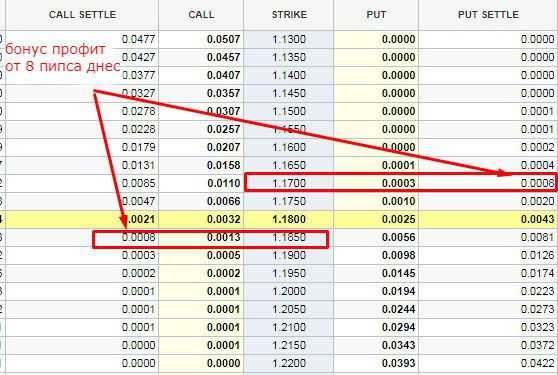
Task: Click put value 0.0145
Action: [x=398, y=273]
